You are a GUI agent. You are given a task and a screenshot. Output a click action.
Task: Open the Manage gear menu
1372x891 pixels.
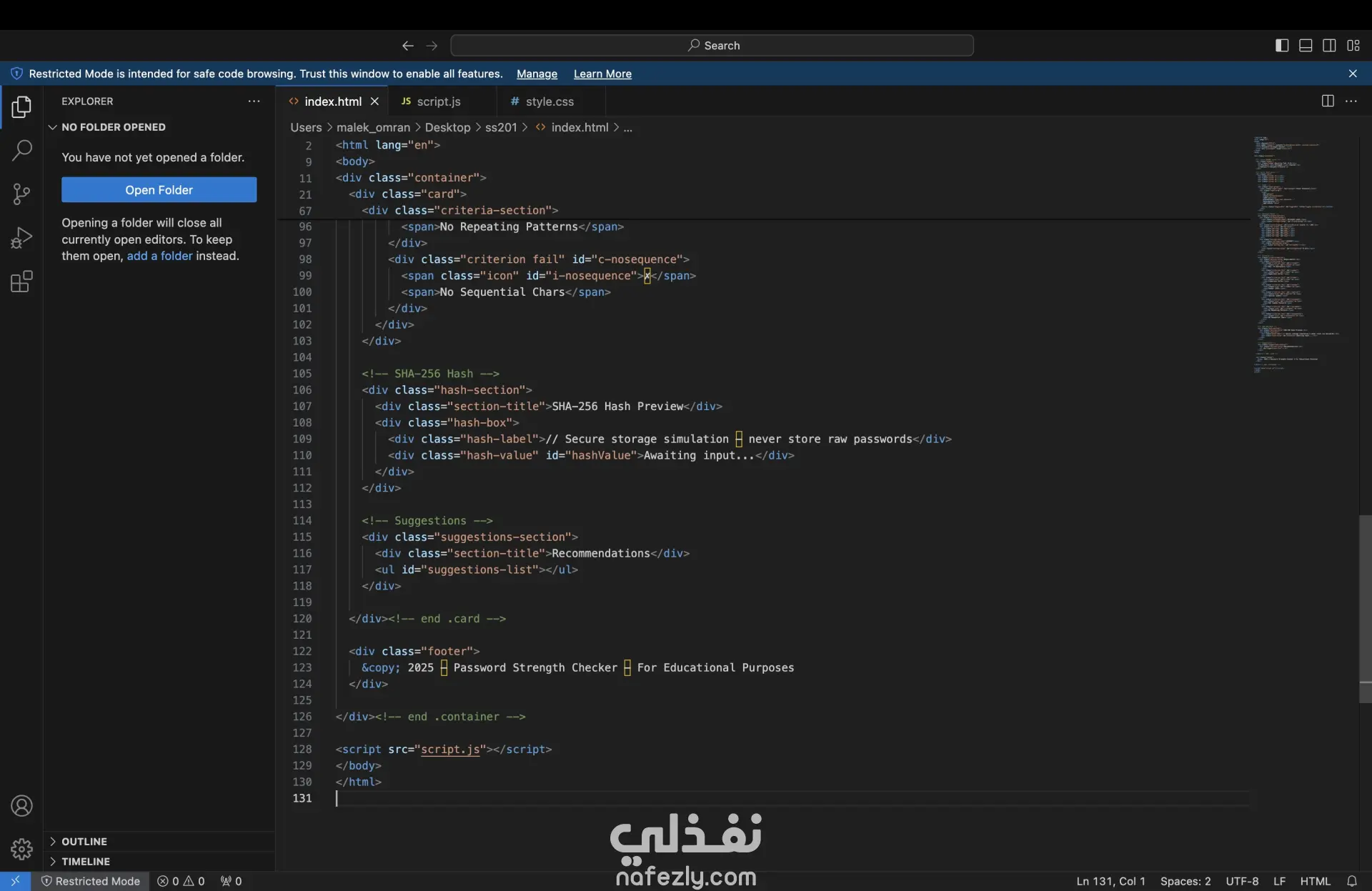(21, 849)
